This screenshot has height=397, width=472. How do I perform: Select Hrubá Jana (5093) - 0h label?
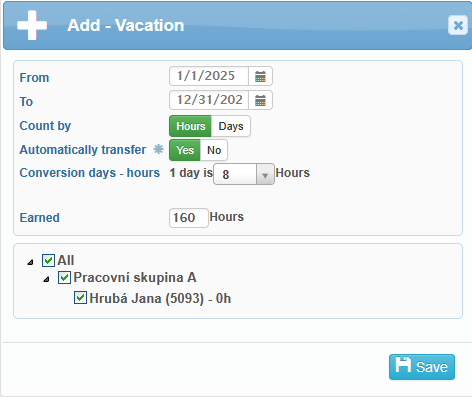160,298
